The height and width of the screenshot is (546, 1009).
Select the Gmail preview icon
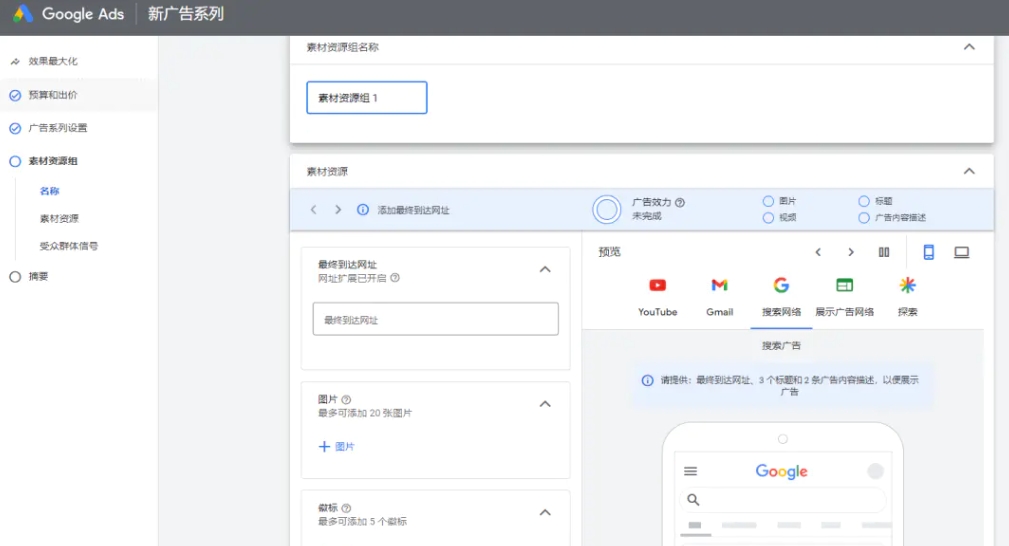(719, 286)
